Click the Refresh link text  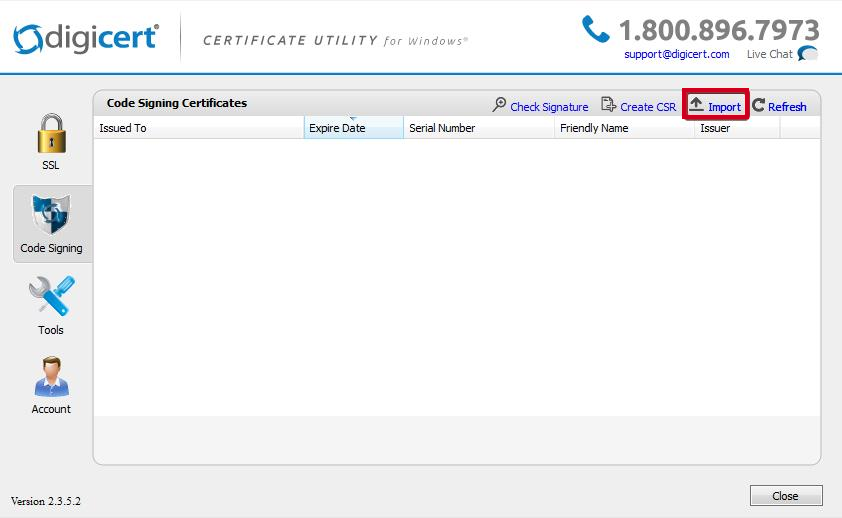click(x=787, y=107)
